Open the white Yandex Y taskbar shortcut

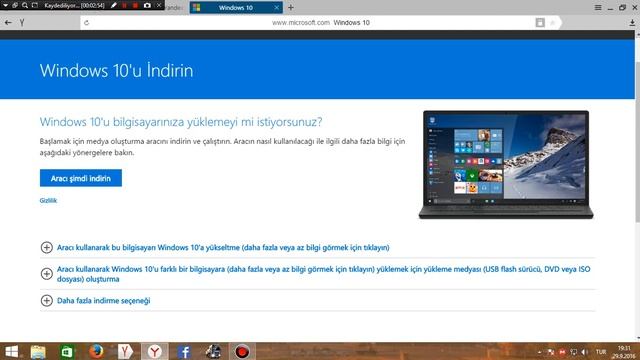[x=125, y=351]
